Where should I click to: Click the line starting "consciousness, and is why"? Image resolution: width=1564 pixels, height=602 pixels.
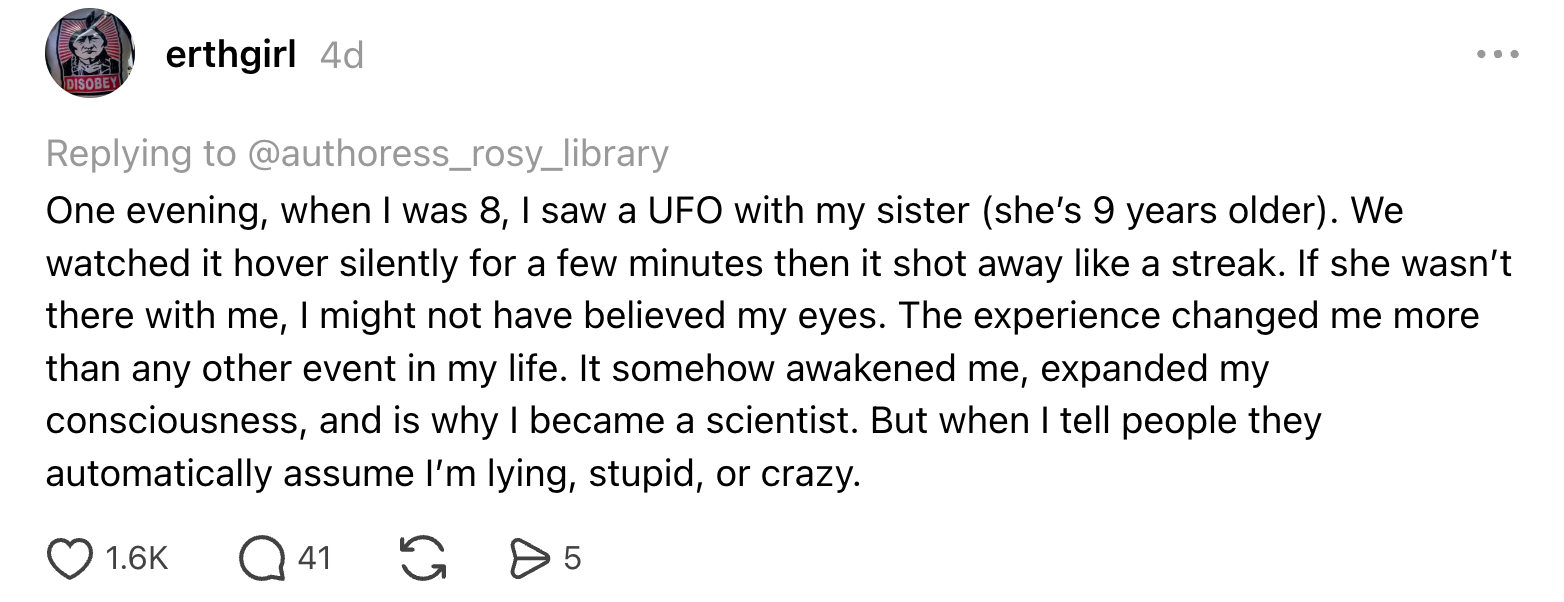683,420
